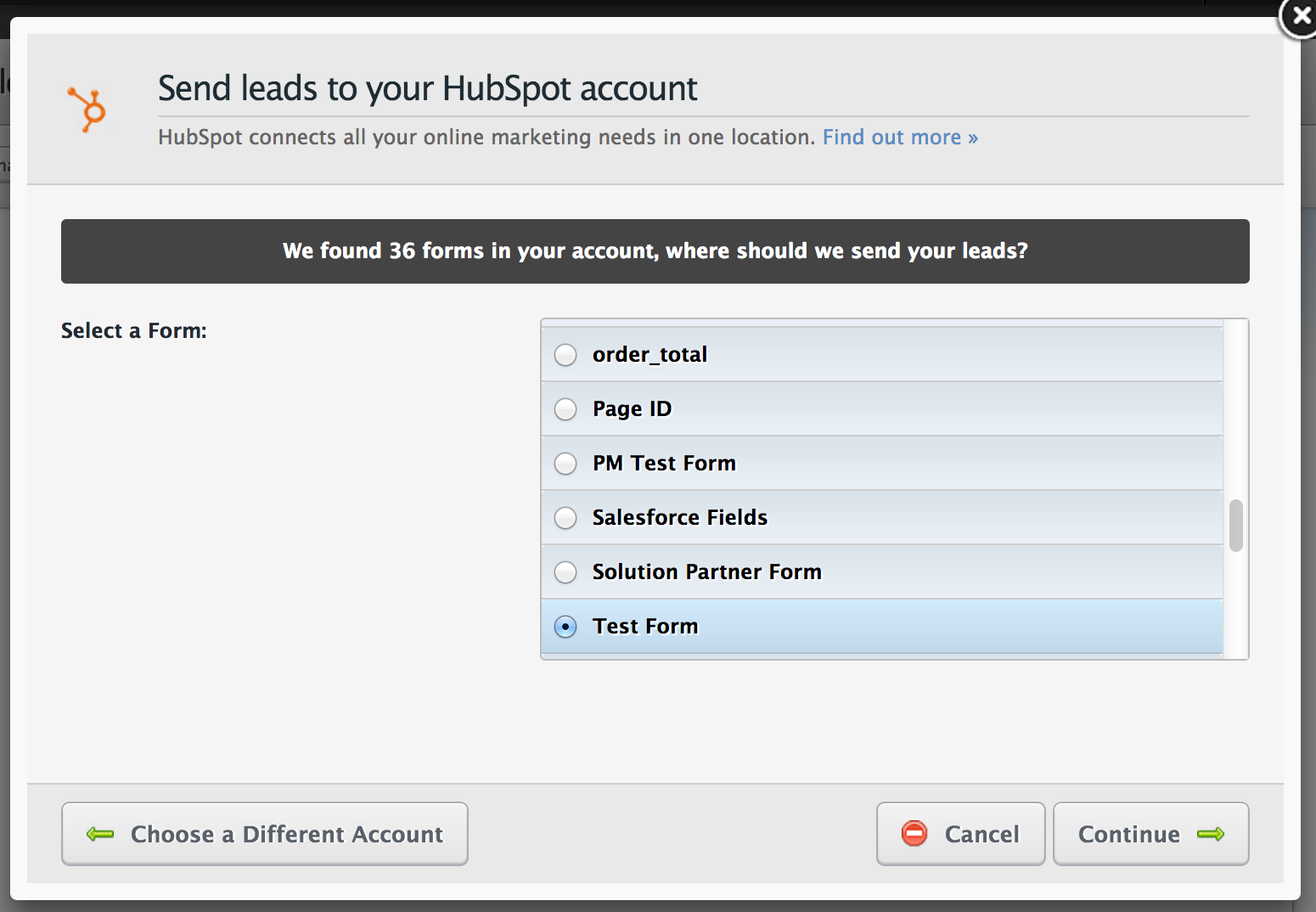Click the PM Test Form label text

pyautogui.click(x=664, y=464)
